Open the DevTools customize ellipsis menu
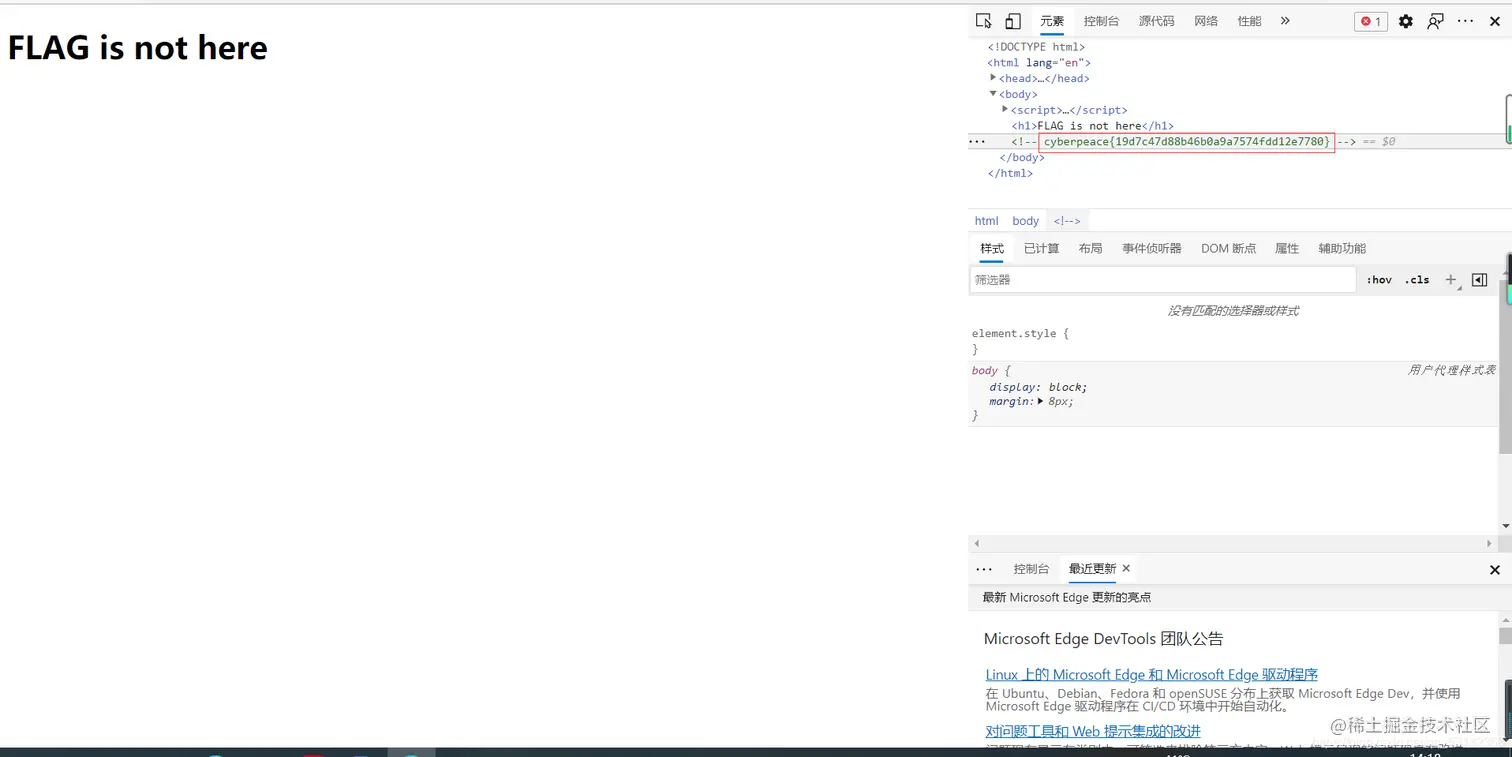Viewport: 1512px width, 757px height. click(x=1465, y=21)
